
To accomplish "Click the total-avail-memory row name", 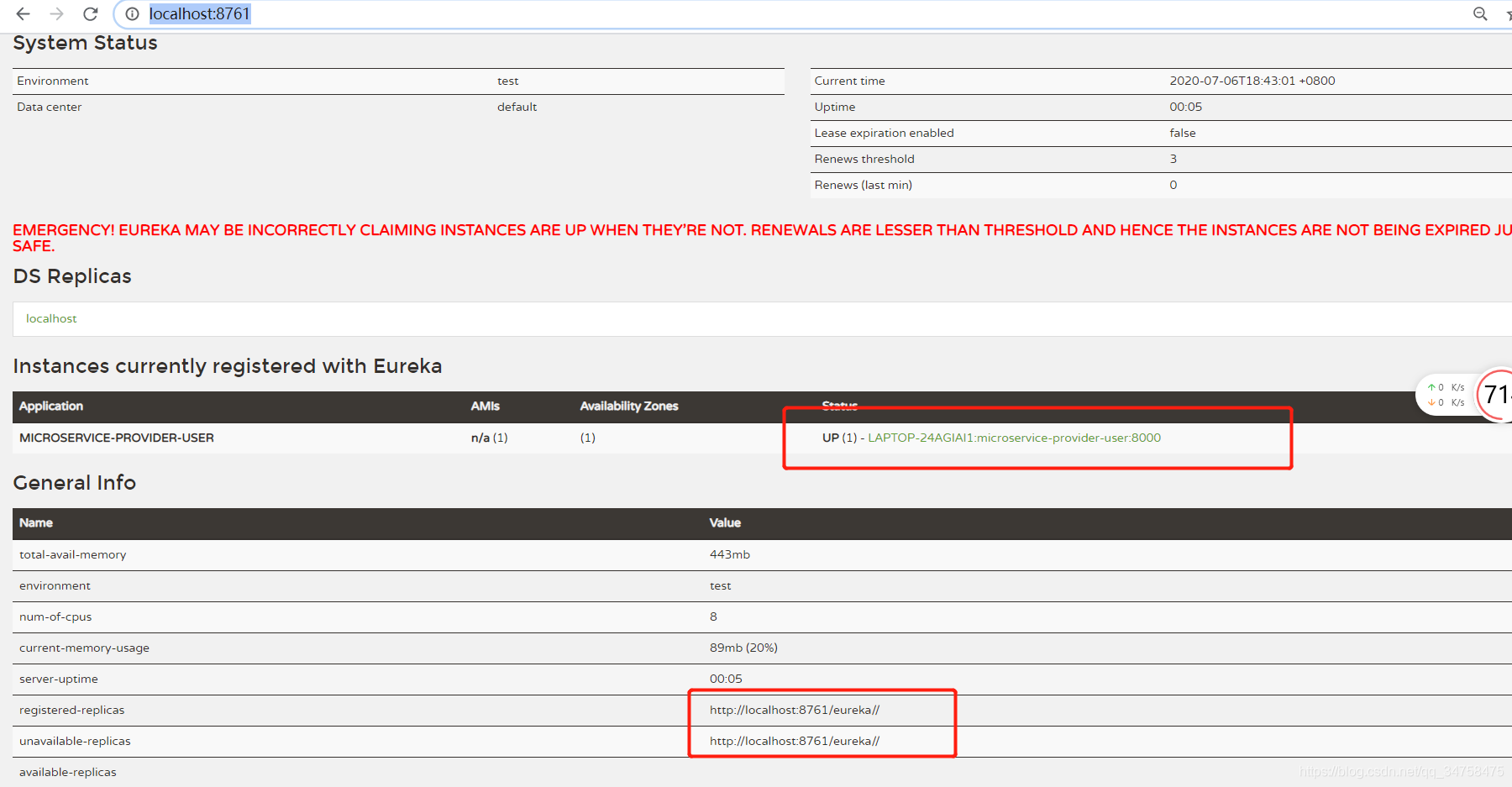I will click(x=73, y=554).
